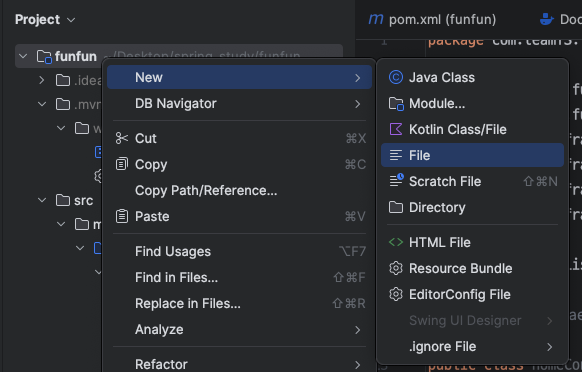This screenshot has height=372, width=582.
Task: Collapse the .mvn folder node
Action: point(42,104)
